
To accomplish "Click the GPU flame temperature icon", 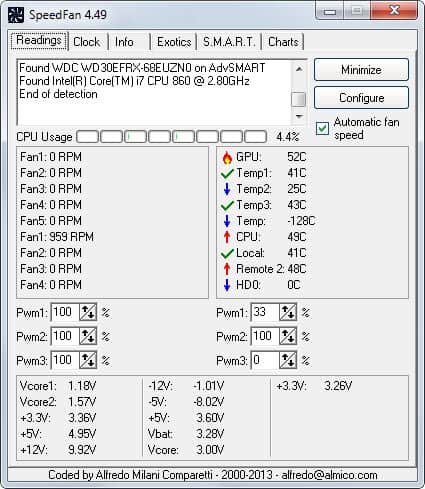I will coord(227,158).
